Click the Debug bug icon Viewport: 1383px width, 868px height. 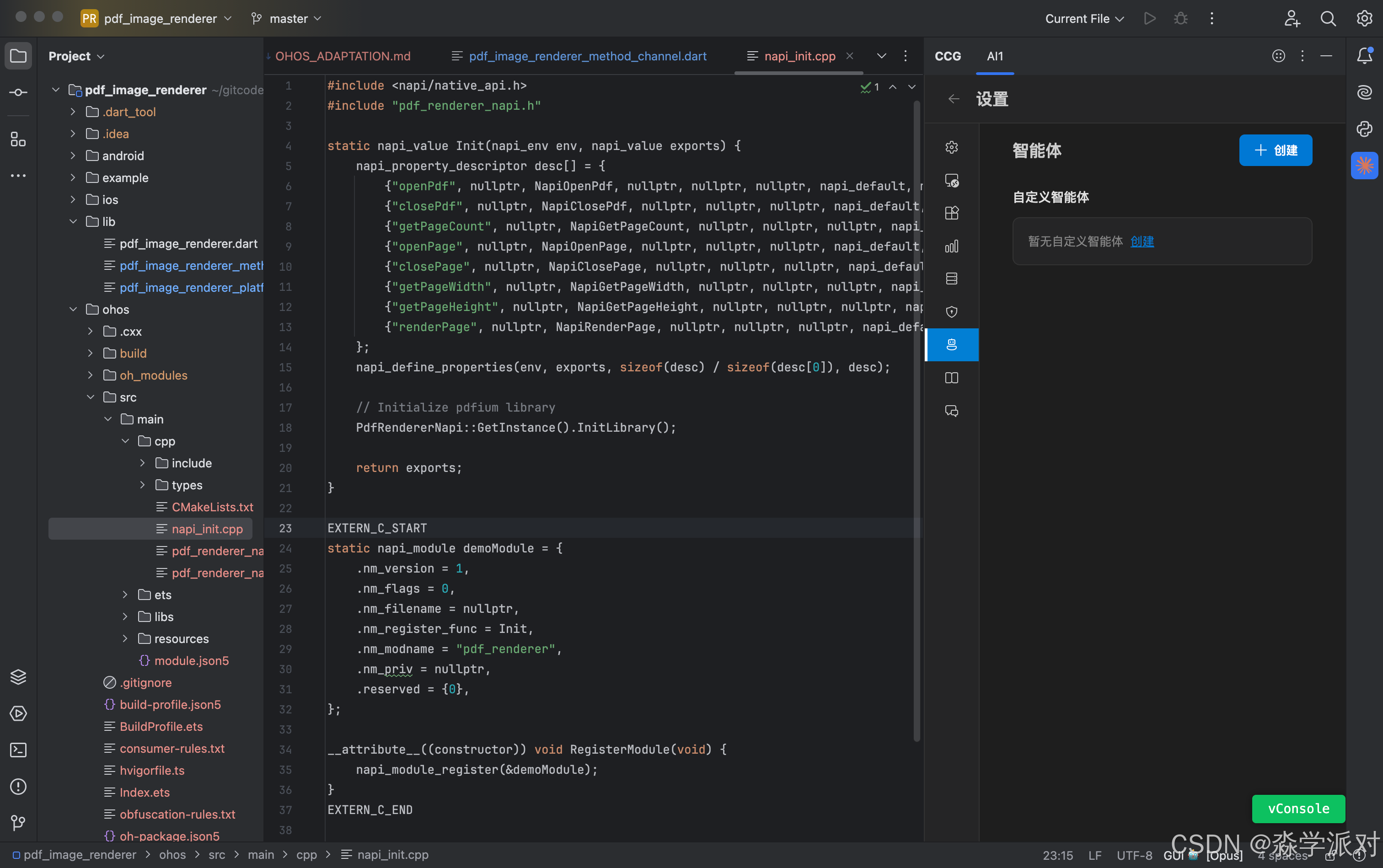click(x=1180, y=18)
